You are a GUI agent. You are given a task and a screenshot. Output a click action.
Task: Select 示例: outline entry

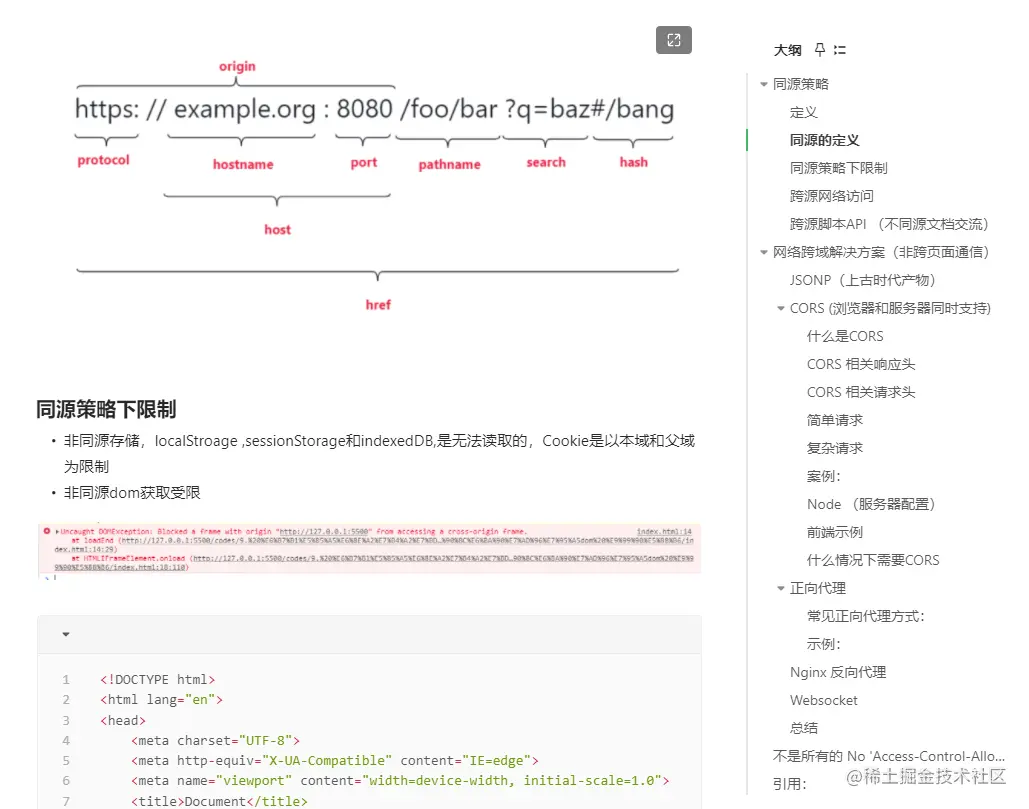[824, 644]
